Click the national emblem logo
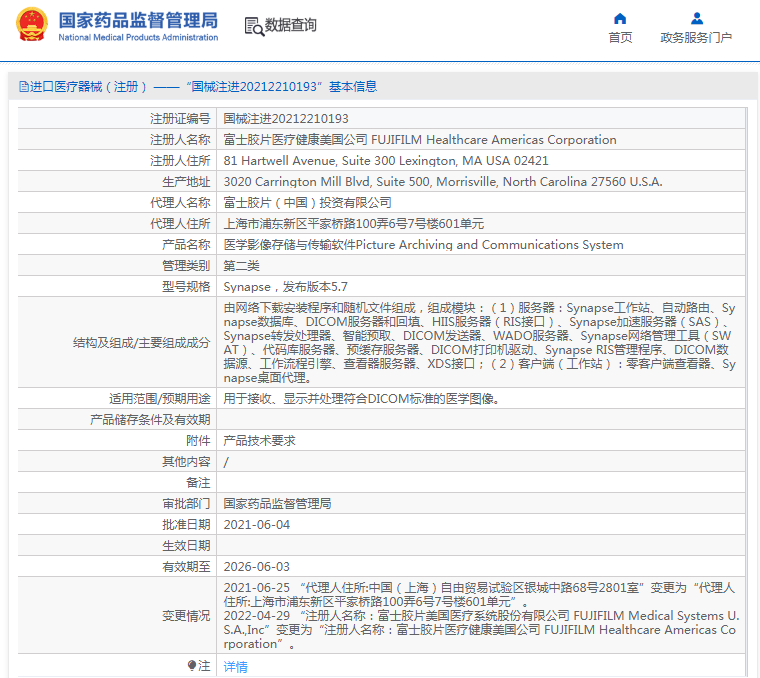The width and height of the screenshot is (760, 678). (32, 24)
